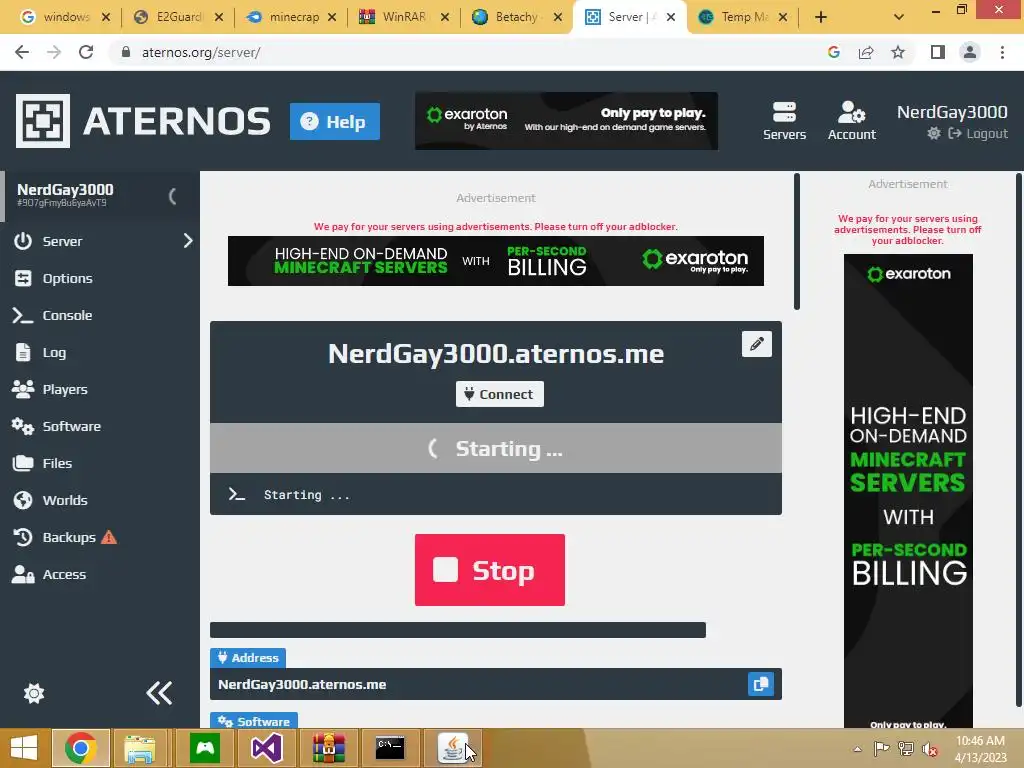
Task: Bookmark this page with the star icon
Action: pos(898,52)
